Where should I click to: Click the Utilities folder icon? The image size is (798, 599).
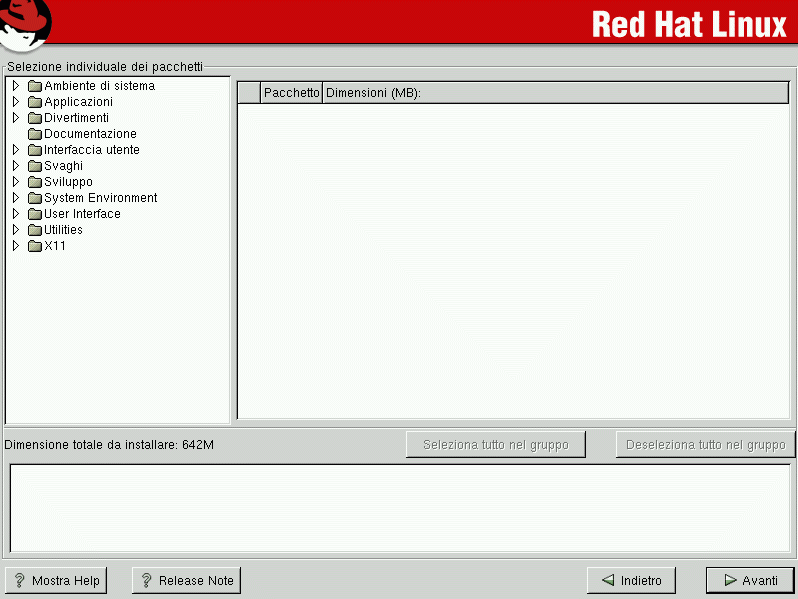point(35,230)
